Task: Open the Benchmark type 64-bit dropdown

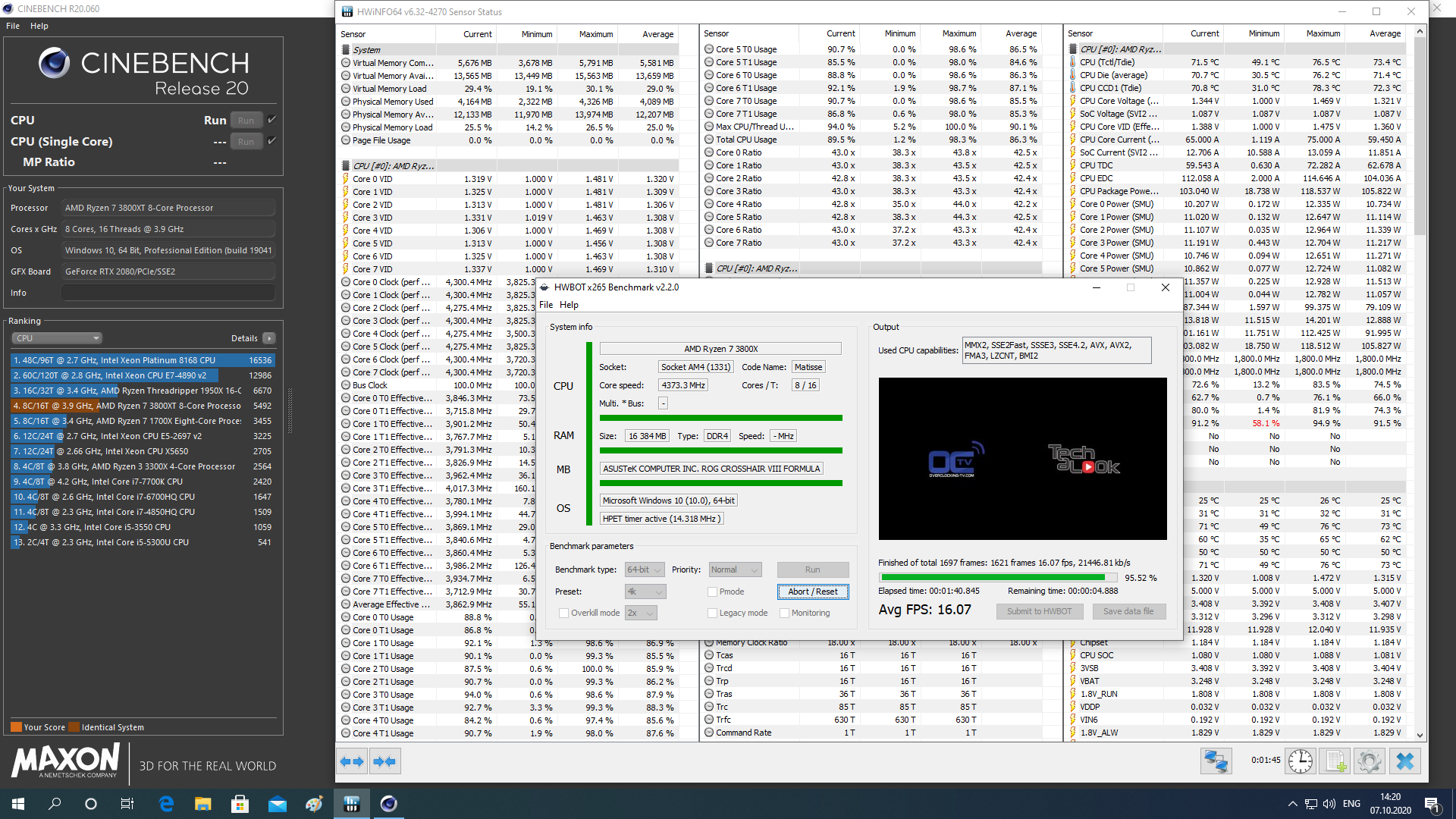Action: (645, 570)
